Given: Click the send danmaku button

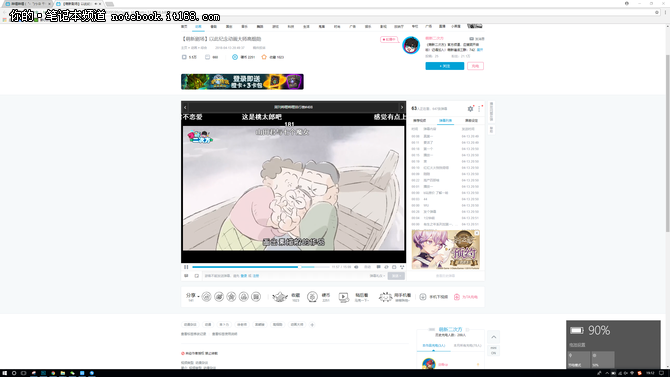Looking at the screenshot, I should tap(396, 276).
